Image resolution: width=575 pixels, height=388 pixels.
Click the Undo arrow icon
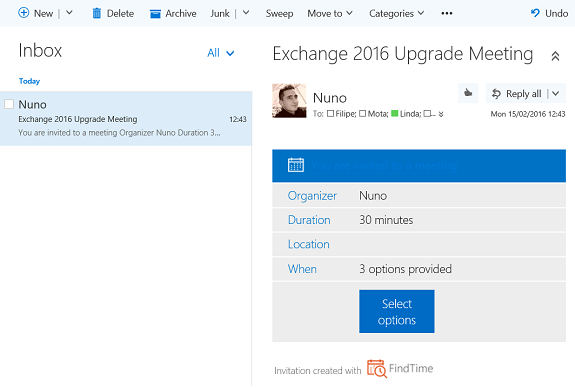click(535, 13)
